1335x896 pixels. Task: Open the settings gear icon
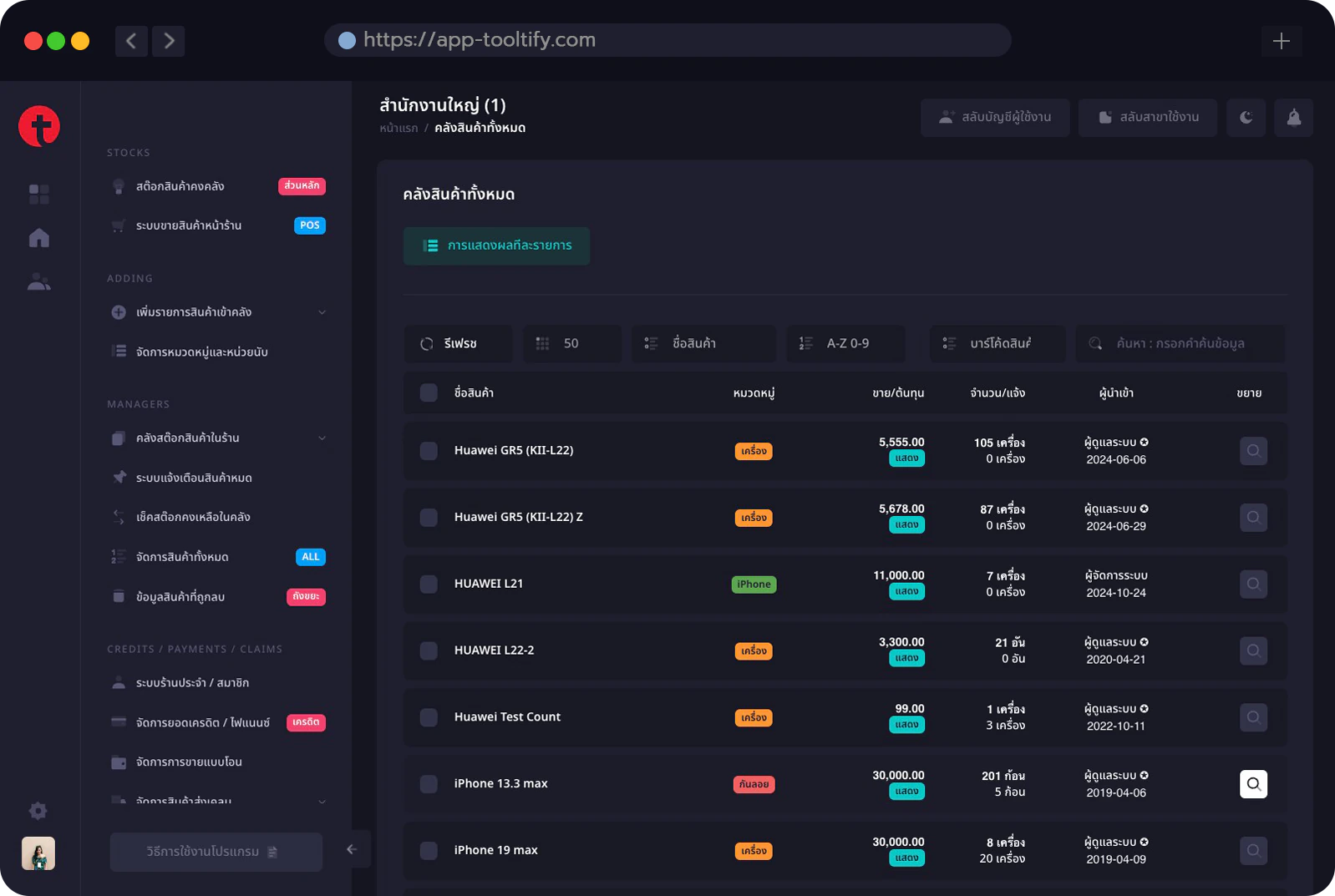pos(38,811)
